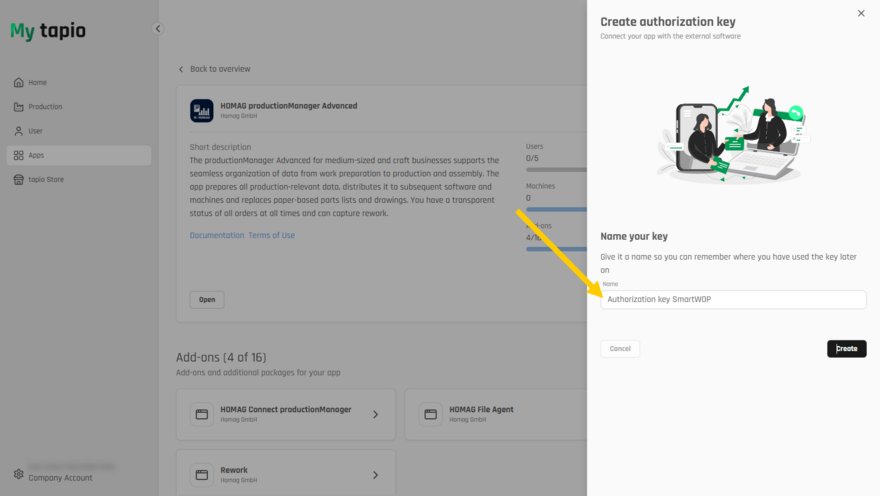
Task: Select the Apps menu item
Action: coord(79,155)
